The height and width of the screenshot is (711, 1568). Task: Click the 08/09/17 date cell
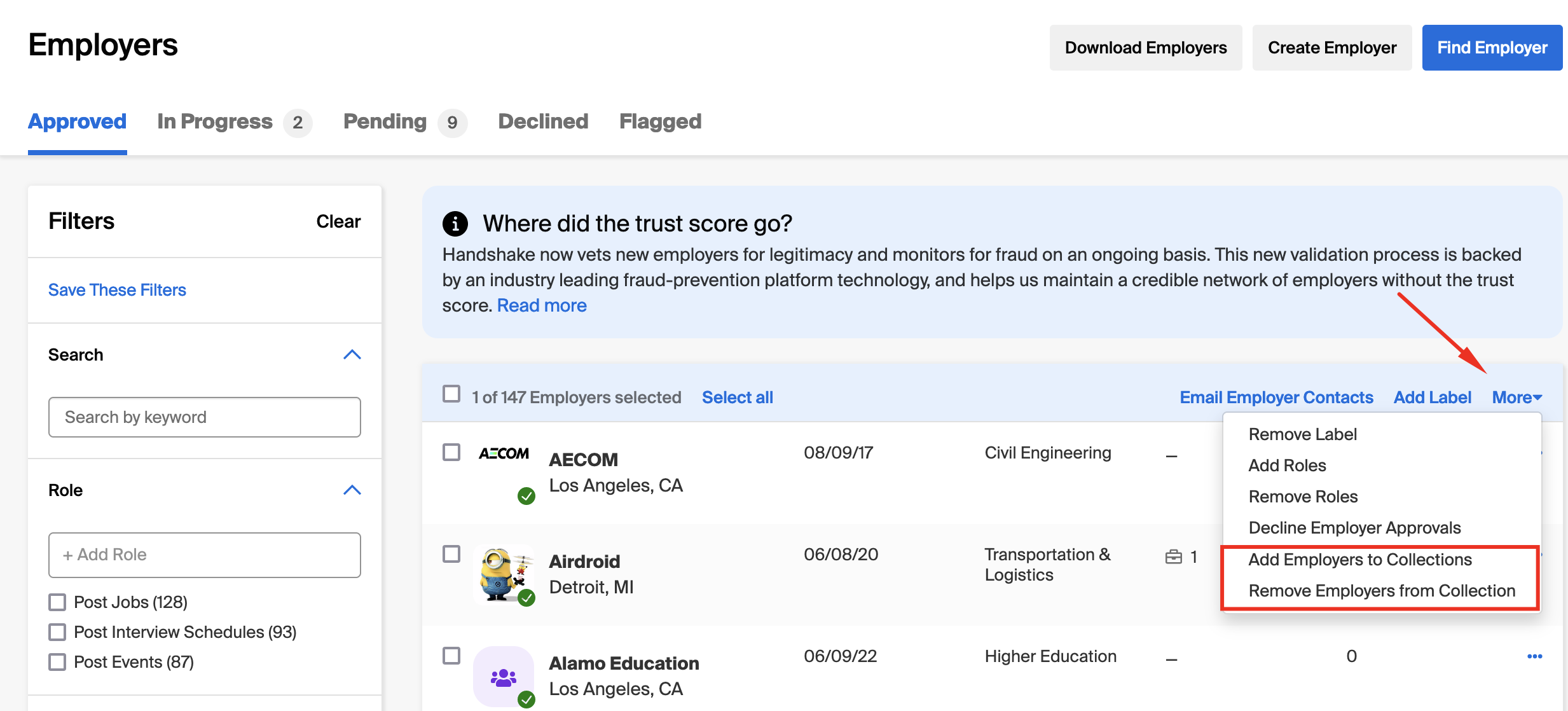click(838, 453)
